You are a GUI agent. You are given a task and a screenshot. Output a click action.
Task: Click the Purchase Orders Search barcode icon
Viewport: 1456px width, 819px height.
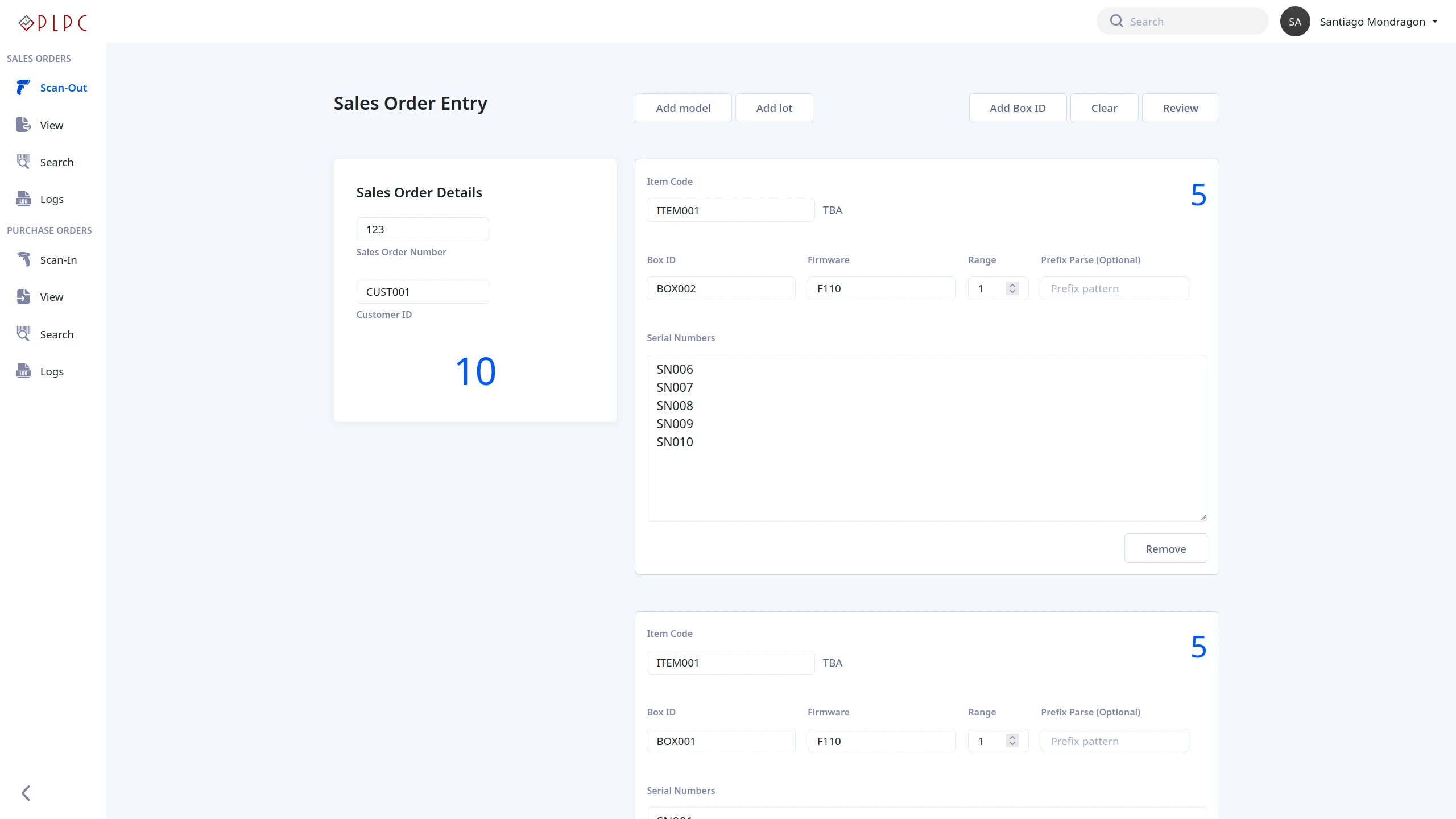point(23,334)
